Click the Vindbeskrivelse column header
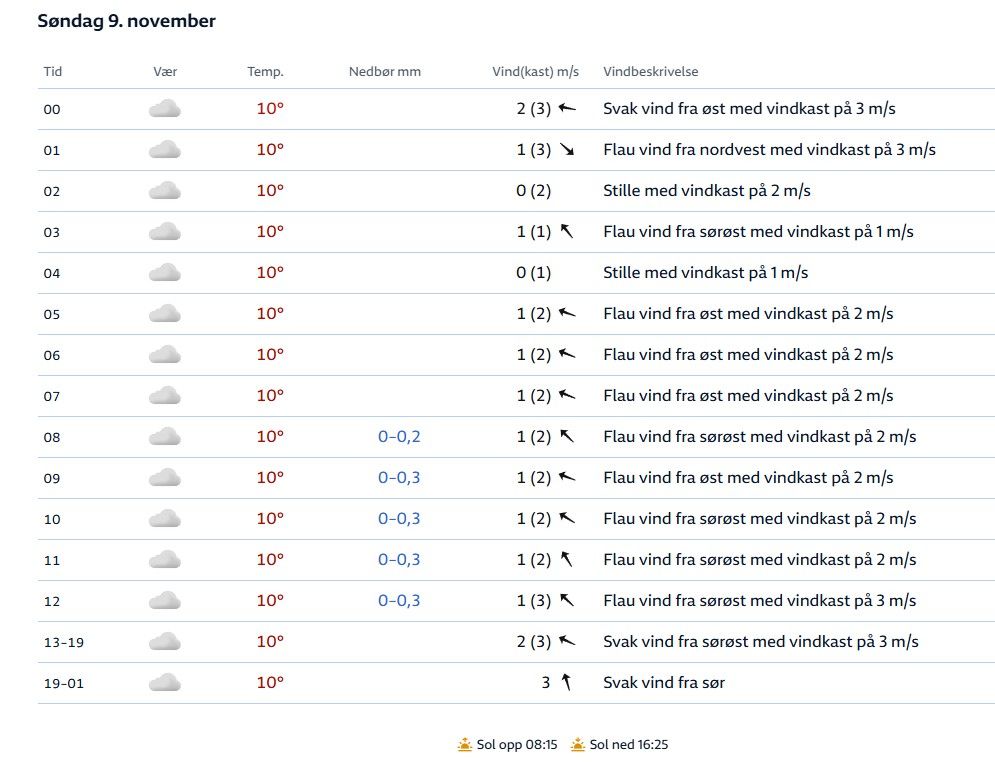The image size is (995, 762). (x=650, y=72)
